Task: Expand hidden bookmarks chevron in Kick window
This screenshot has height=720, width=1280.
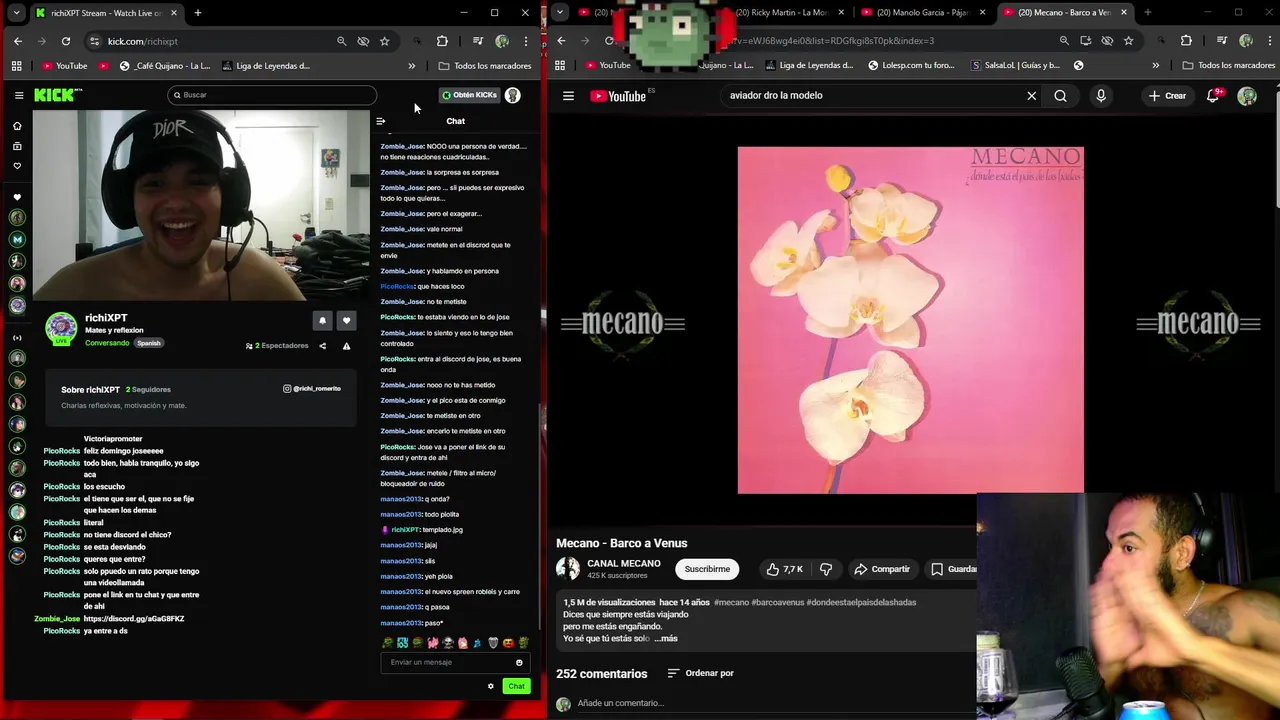Action: [411, 66]
